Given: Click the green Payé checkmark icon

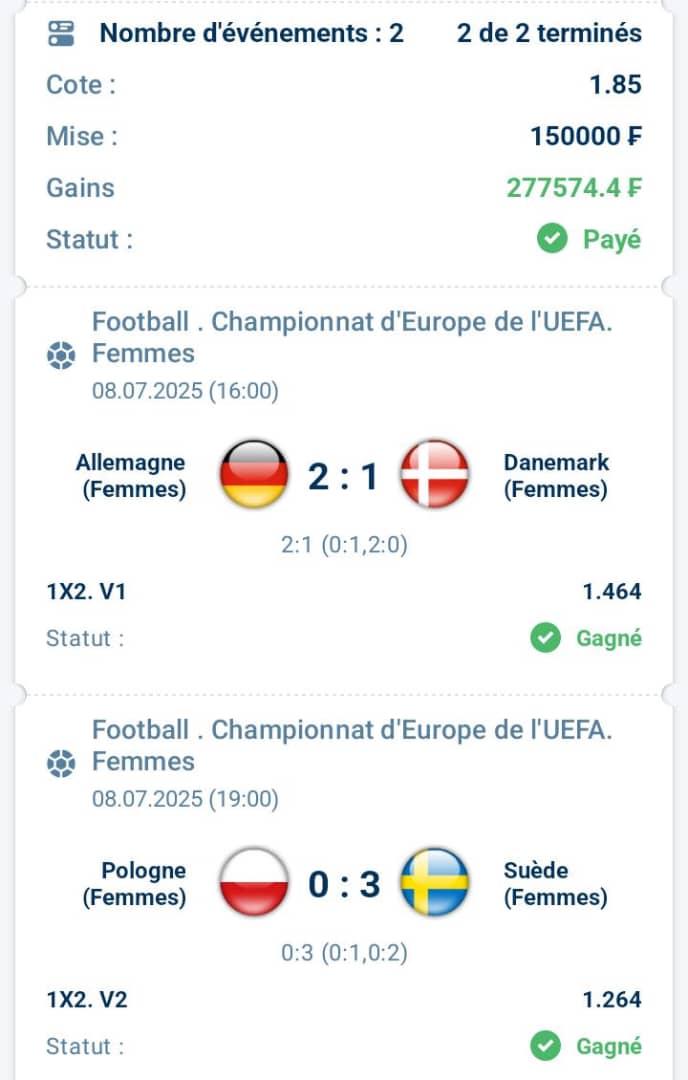Looking at the screenshot, I should (552, 239).
